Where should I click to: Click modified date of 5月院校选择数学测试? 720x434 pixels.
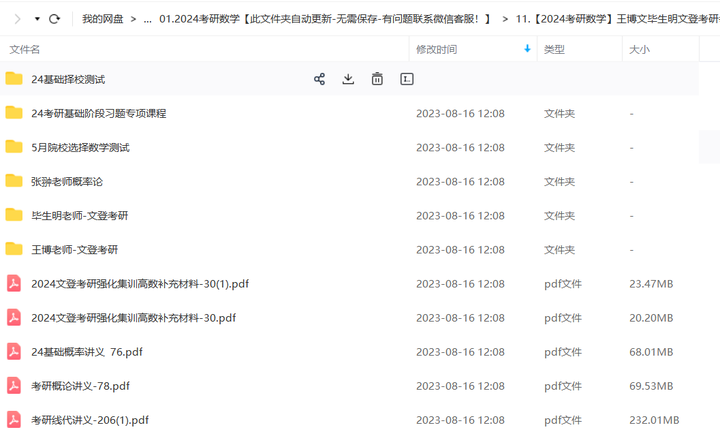click(x=460, y=148)
